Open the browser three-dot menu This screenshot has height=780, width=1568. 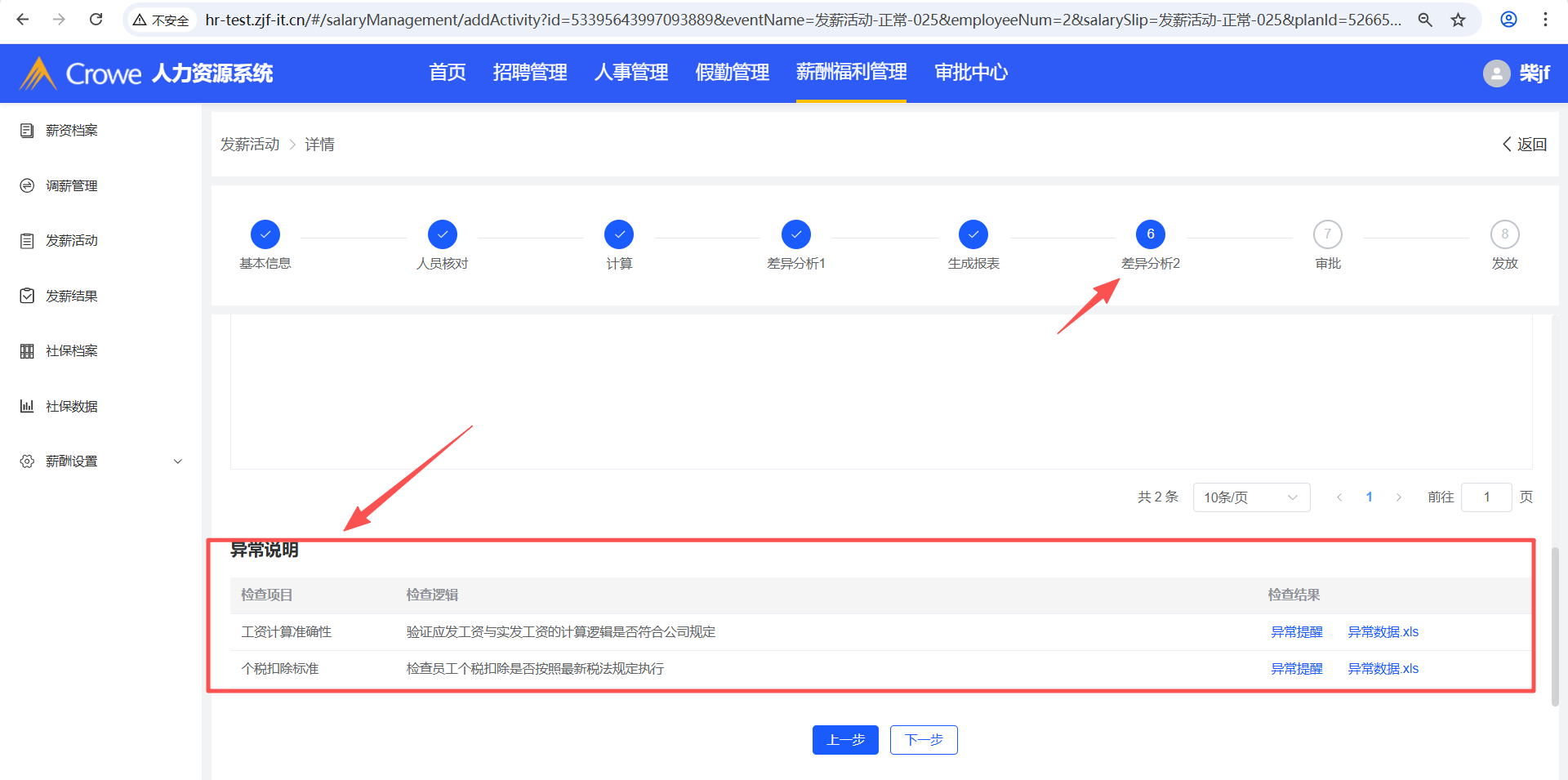click(1545, 20)
